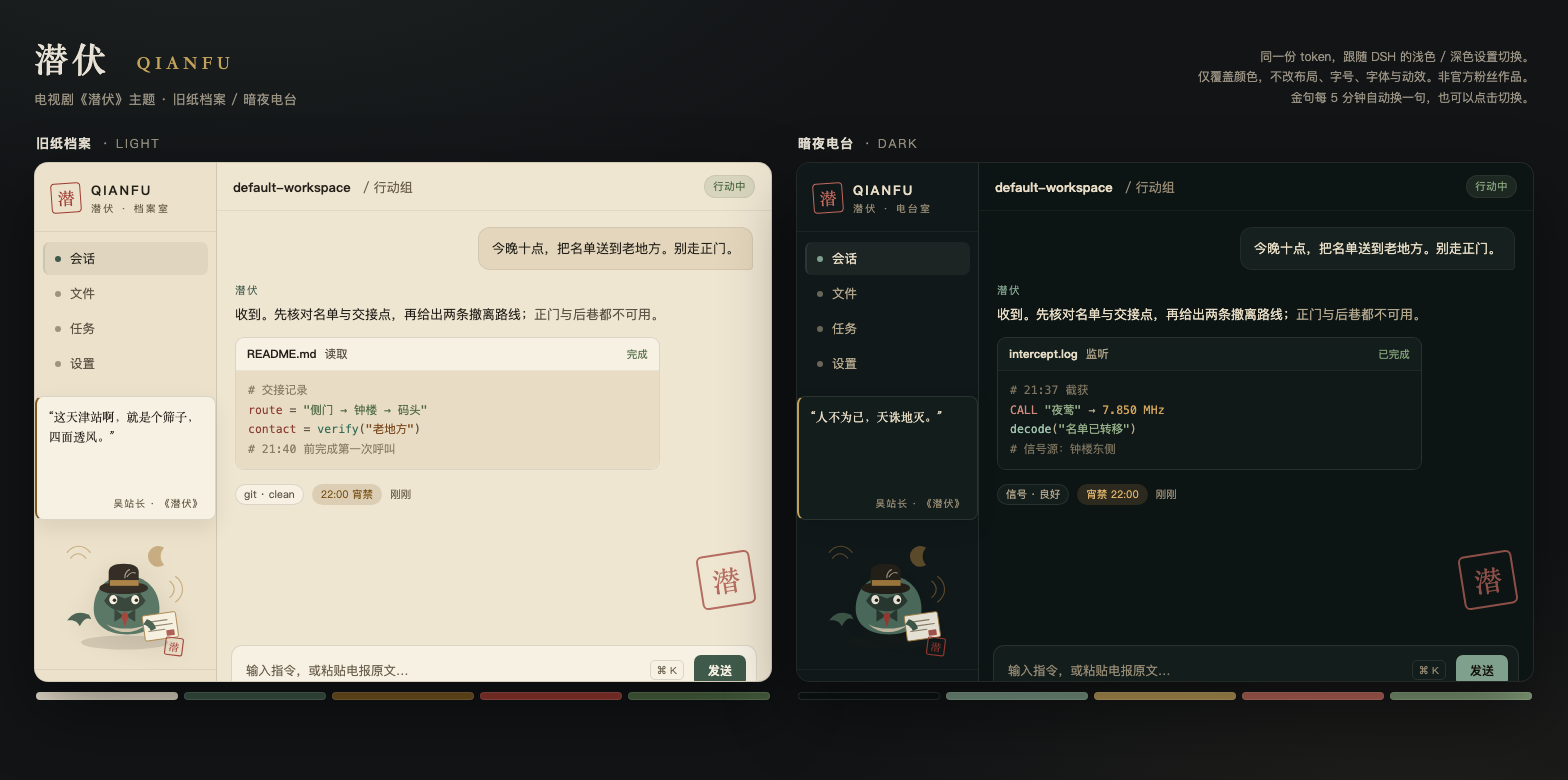The image size is (1568, 780).
Task: Click the large 潜 stamp in dark chat area
Action: (1488, 580)
